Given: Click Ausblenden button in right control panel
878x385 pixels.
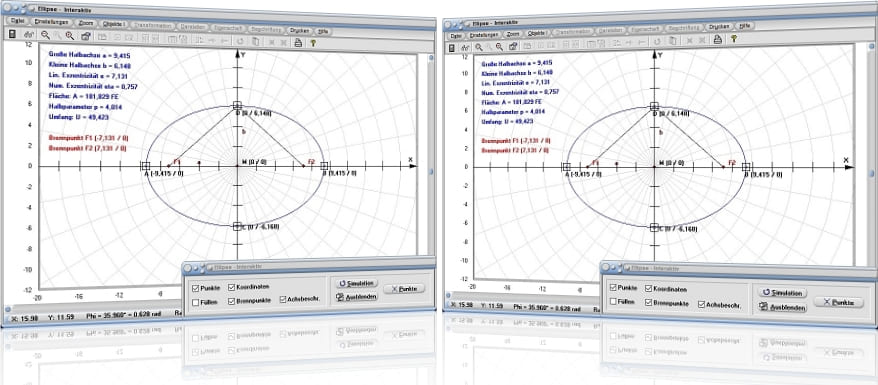Looking at the screenshot, I should click(x=783, y=307).
